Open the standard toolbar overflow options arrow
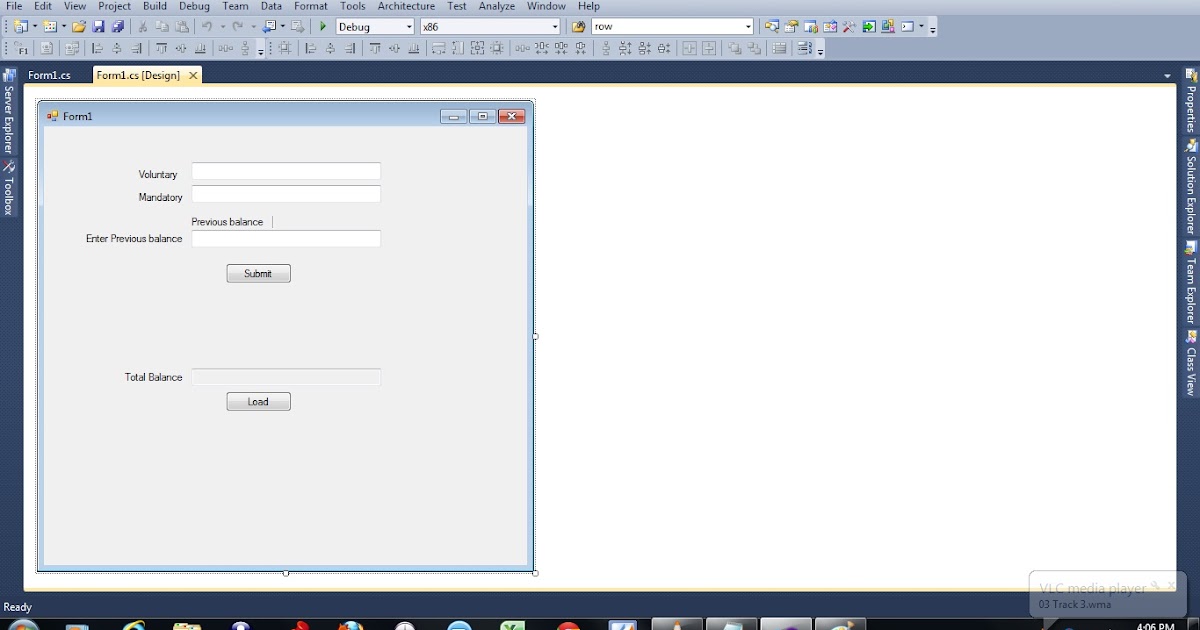Screen dimensions: 1200x630 coord(933,28)
